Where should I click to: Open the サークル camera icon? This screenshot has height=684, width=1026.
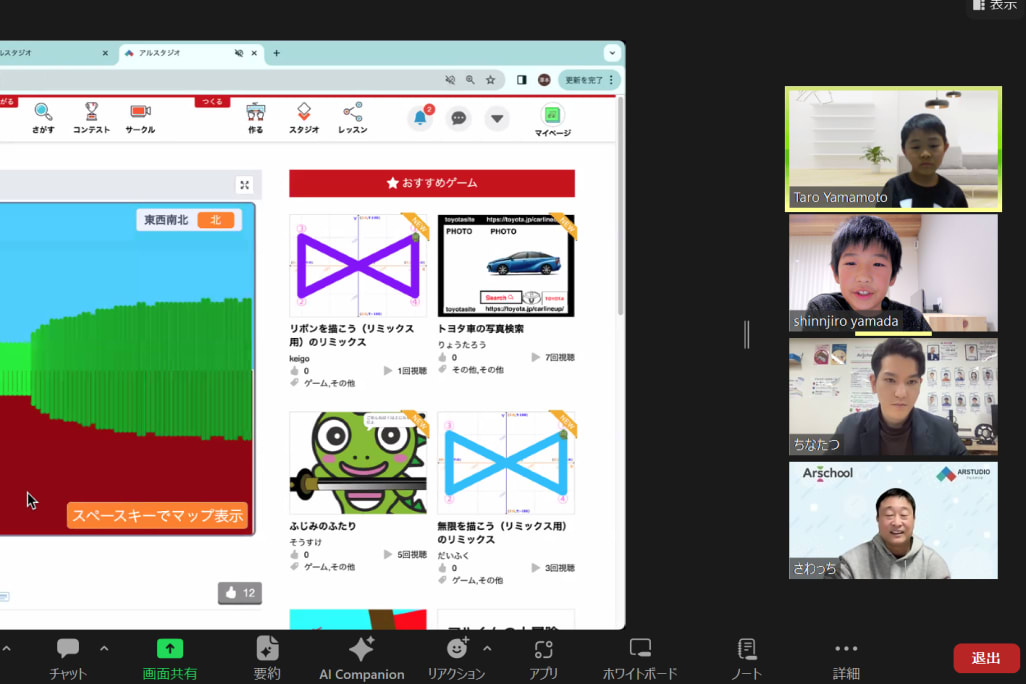point(140,113)
